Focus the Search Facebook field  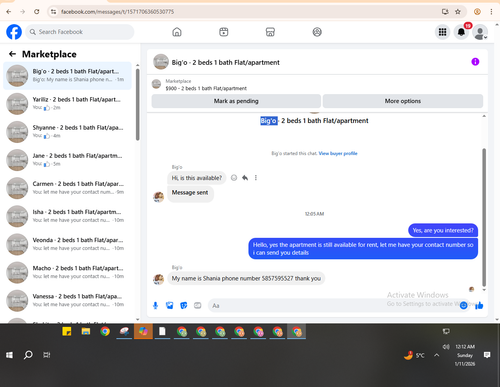79,32
